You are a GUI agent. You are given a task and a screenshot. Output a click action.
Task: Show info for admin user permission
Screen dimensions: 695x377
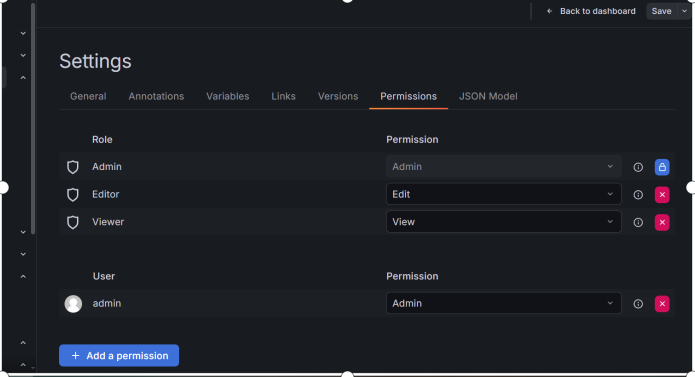click(638, 303)
